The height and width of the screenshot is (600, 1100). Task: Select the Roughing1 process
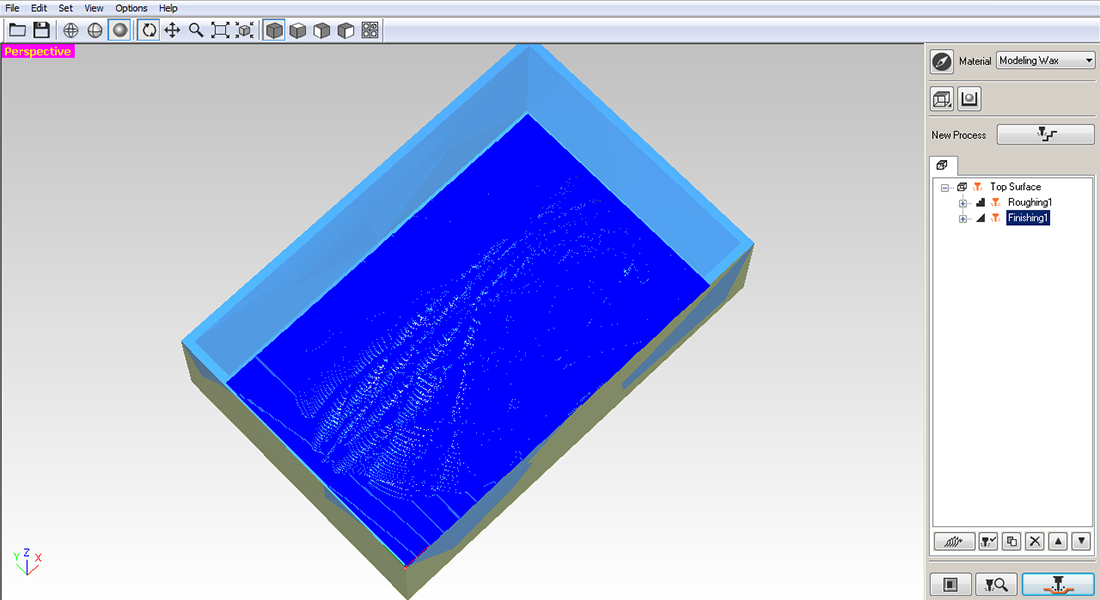click(x=1029, y=202)
